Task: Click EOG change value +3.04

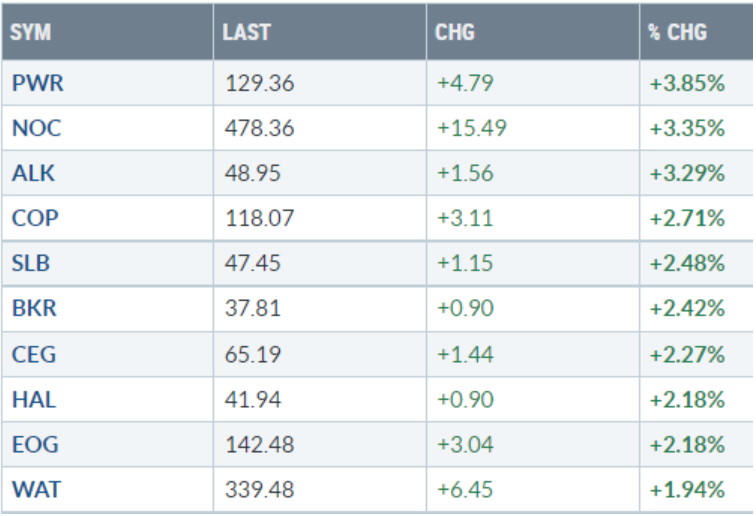Action: click(x=466, y=445)
